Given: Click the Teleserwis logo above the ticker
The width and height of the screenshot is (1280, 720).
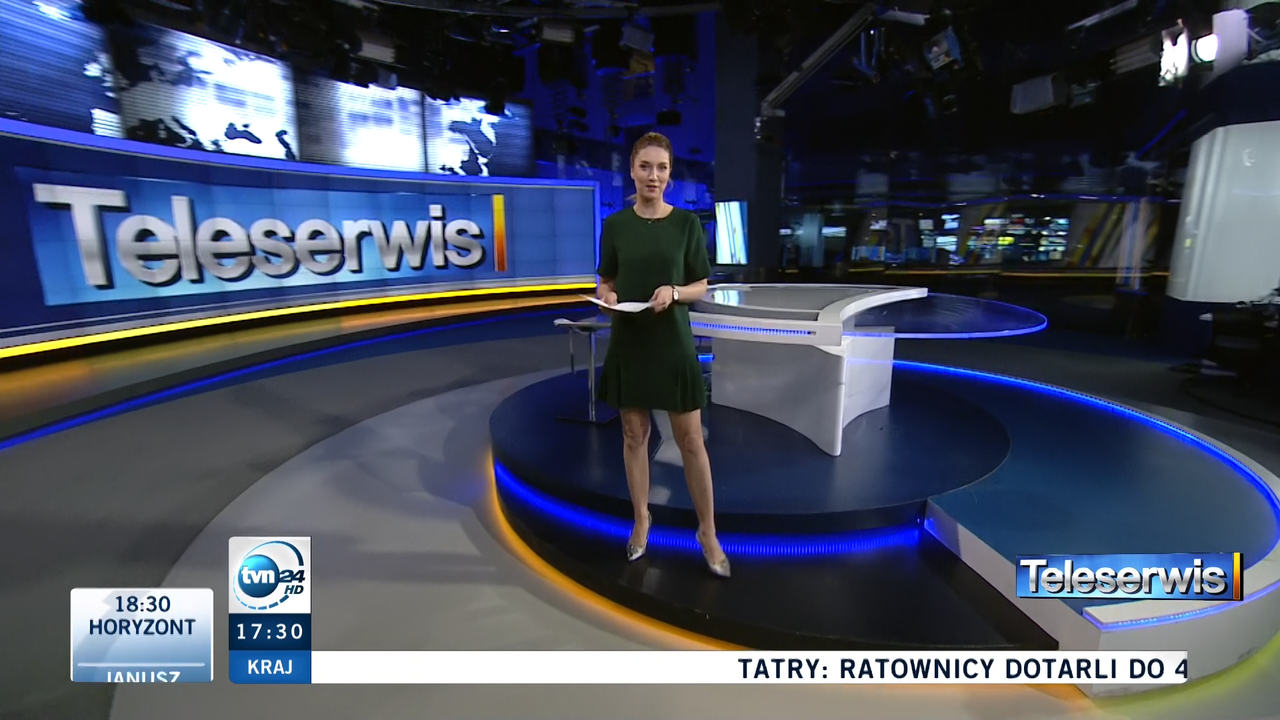Looking at the screenshot, I should [1129, 577].
